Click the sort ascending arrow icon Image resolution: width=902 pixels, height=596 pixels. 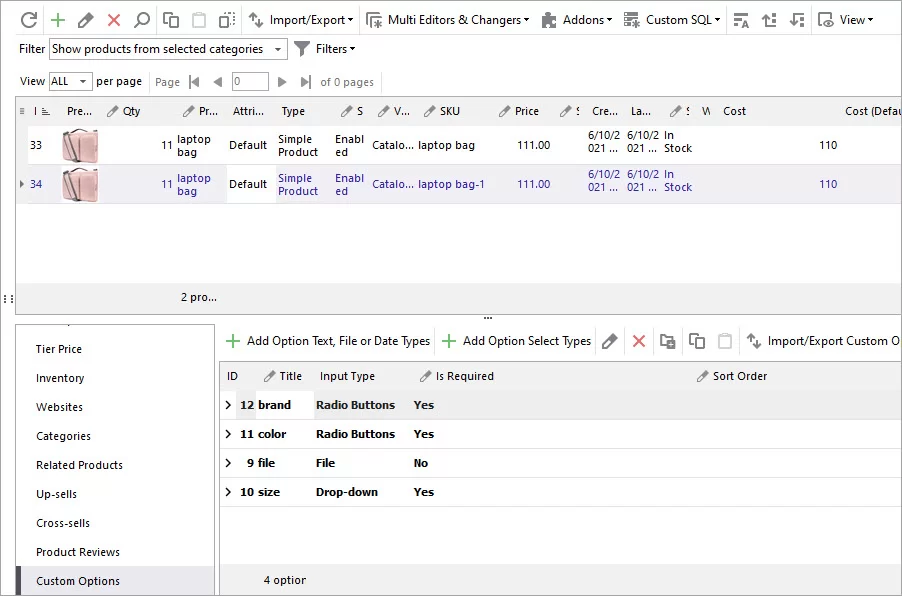pos(769,20)
